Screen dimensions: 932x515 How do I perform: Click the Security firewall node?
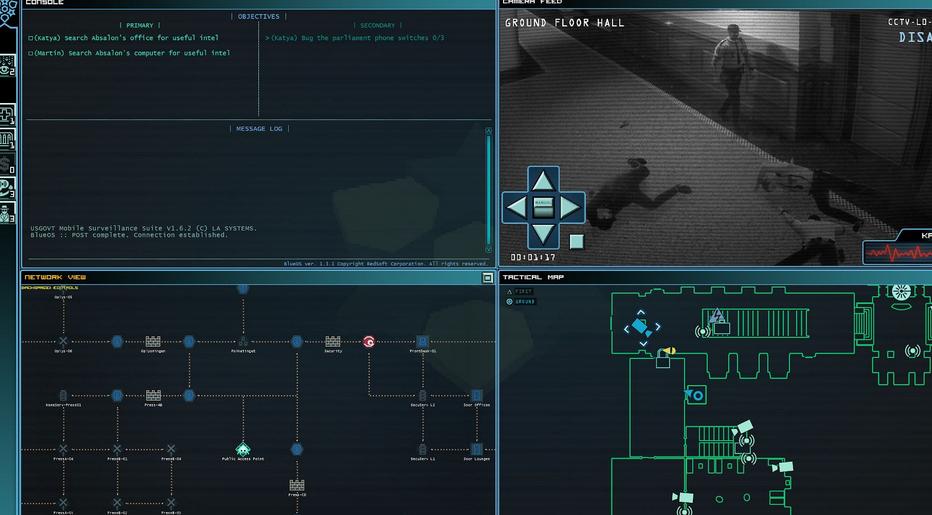333,341
